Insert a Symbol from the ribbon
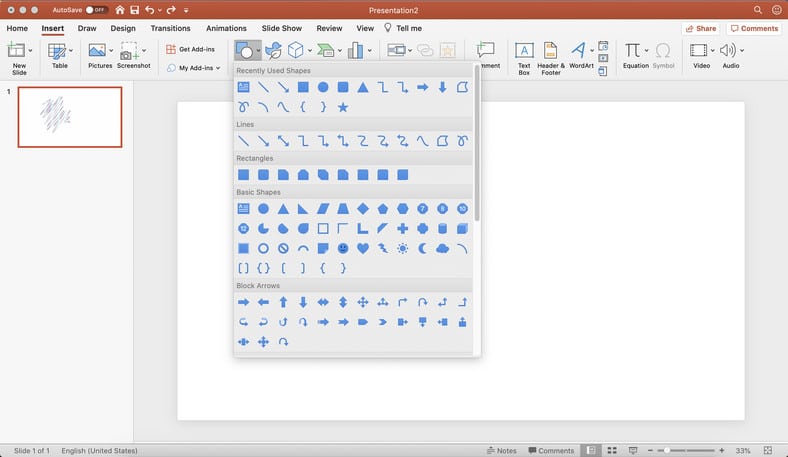 tap(663, 56)
